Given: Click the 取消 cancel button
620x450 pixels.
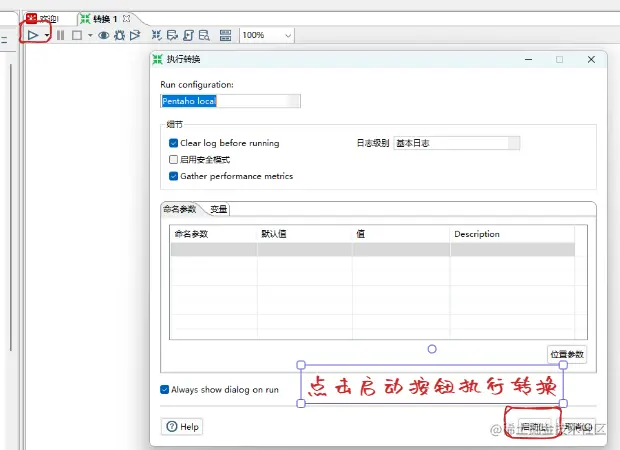Looking at the screenshot, I should pyautogui.click(x=577, y=427).
